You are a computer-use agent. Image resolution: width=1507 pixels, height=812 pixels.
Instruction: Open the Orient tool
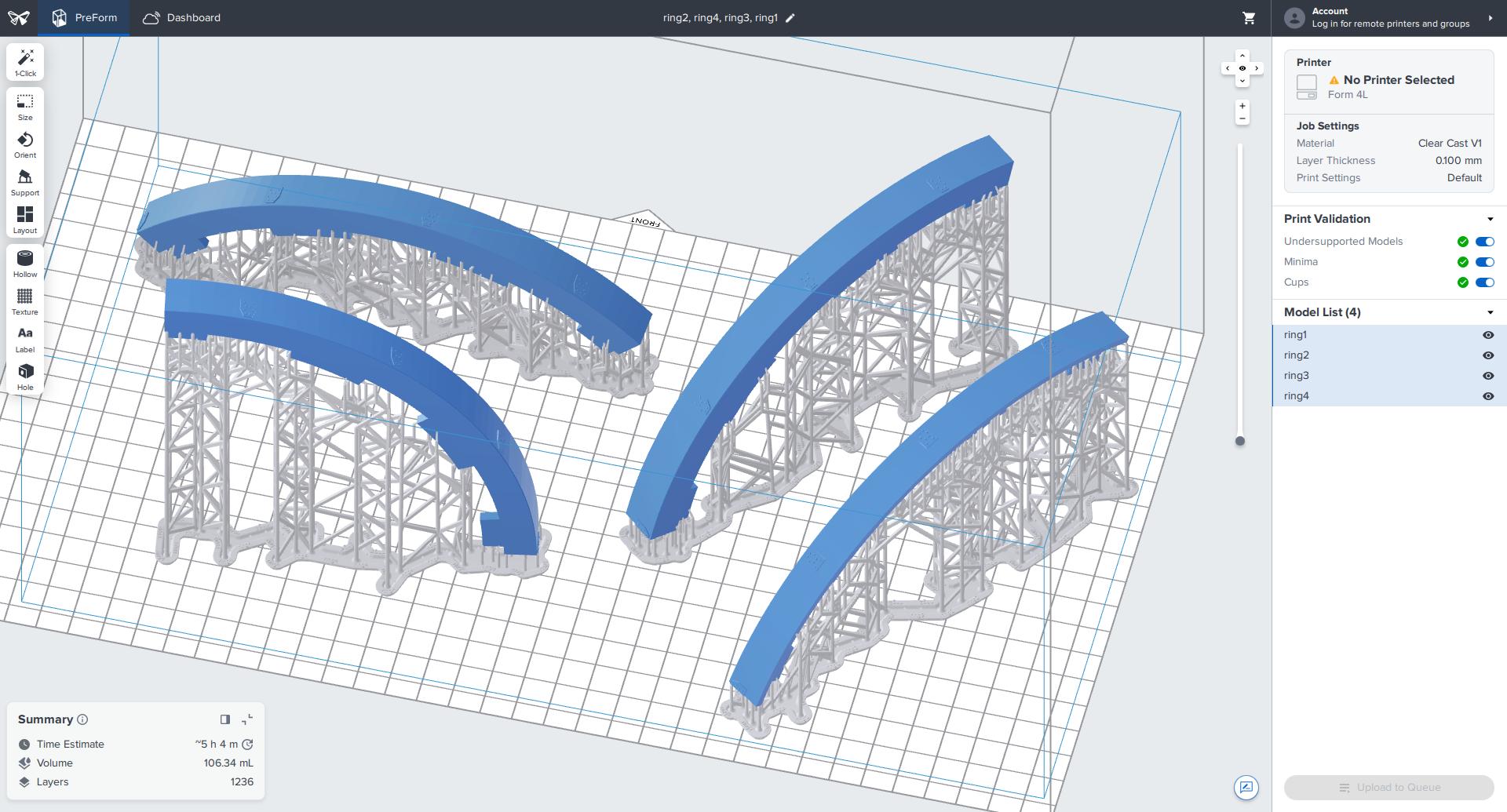click(x=25, y=145)
